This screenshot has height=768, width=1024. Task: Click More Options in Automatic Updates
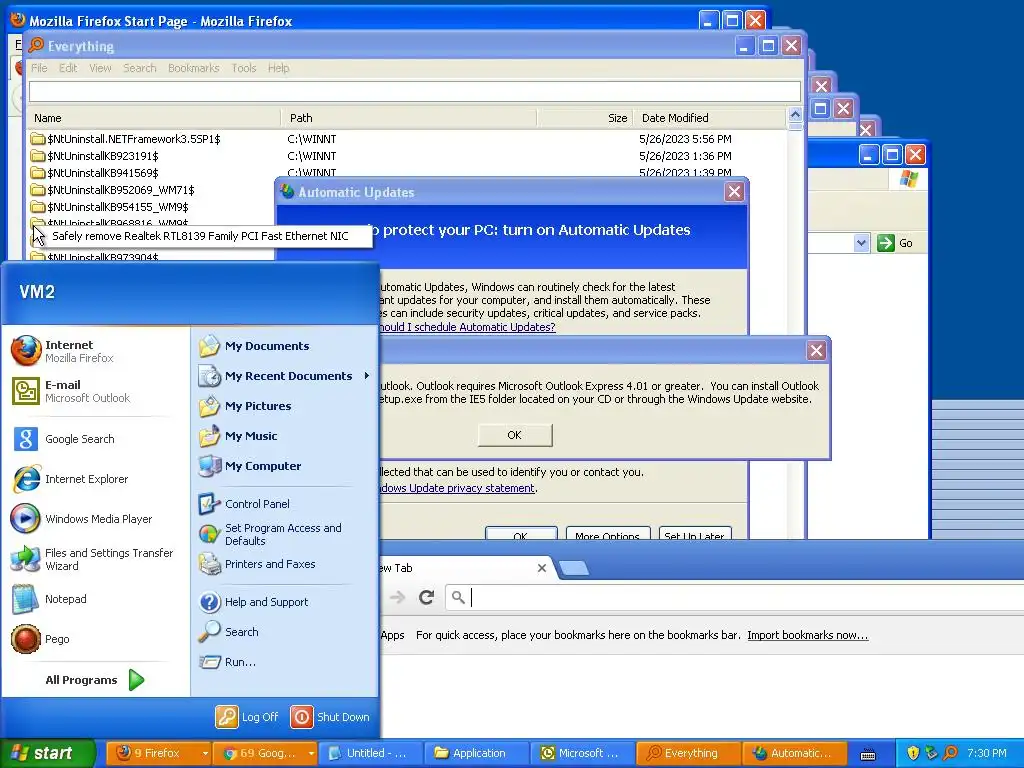click(607, 534)
